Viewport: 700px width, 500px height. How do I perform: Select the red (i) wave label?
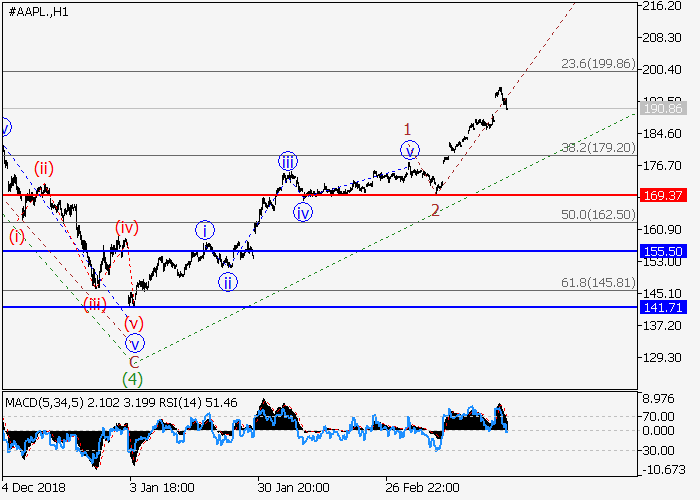pyautogui.click(x=17, y=236)
